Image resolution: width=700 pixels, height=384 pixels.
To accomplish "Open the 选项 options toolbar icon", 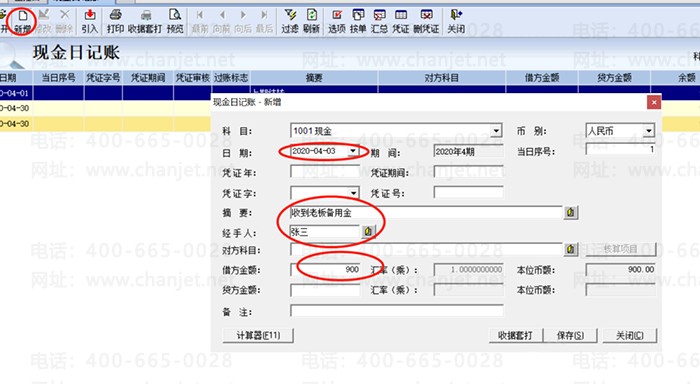I will click(337, 21).
